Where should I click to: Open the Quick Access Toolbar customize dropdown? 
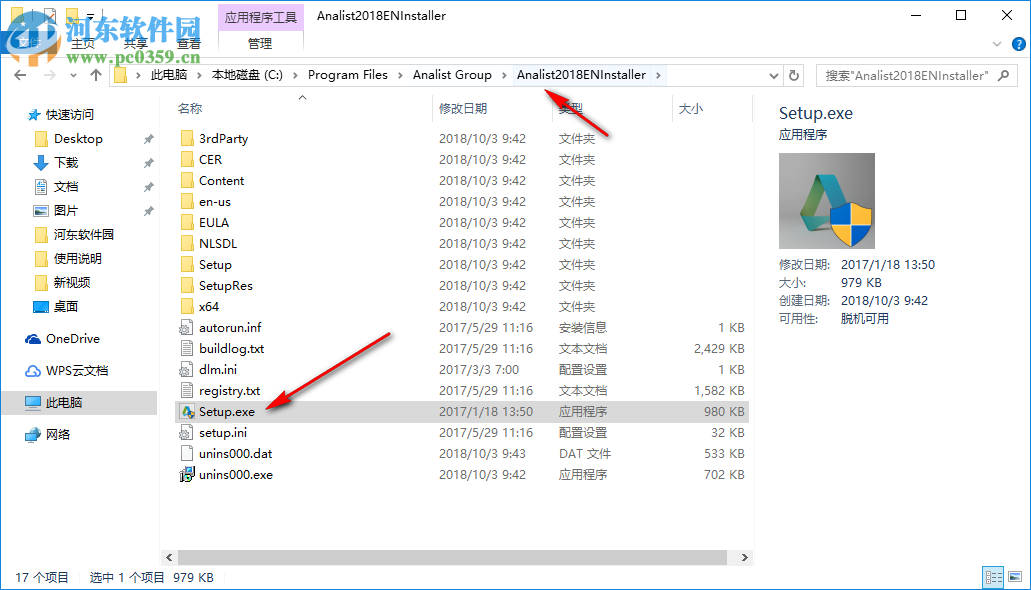coord(90,16)
